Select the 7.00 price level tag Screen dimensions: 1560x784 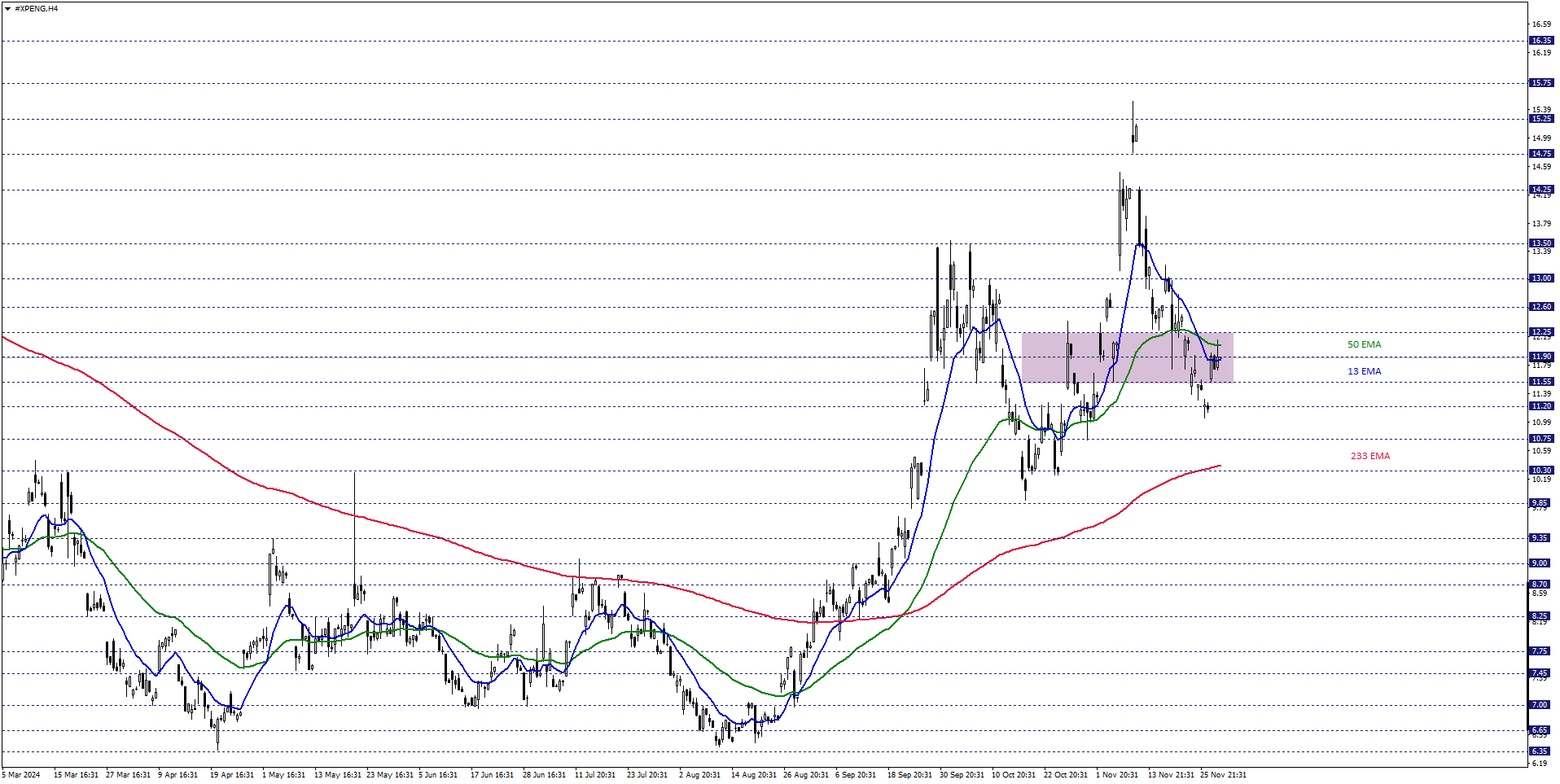pyautogui.click(x=1541, y=705)
